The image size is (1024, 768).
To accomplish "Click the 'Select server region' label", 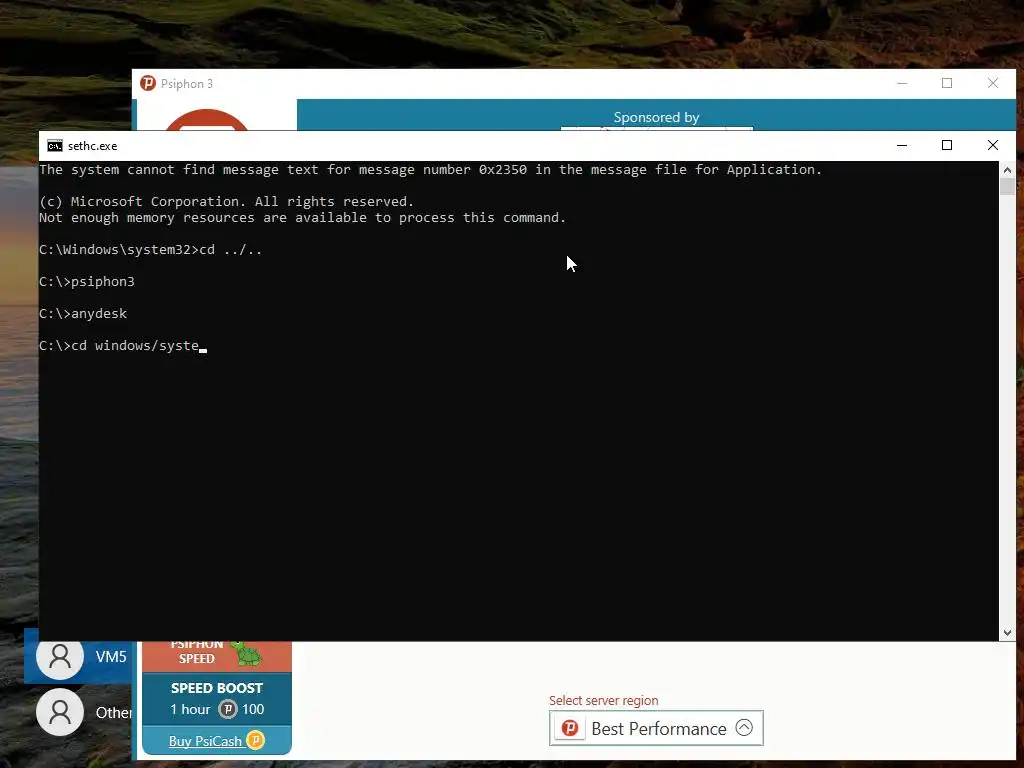I will [x=603, y=700].
